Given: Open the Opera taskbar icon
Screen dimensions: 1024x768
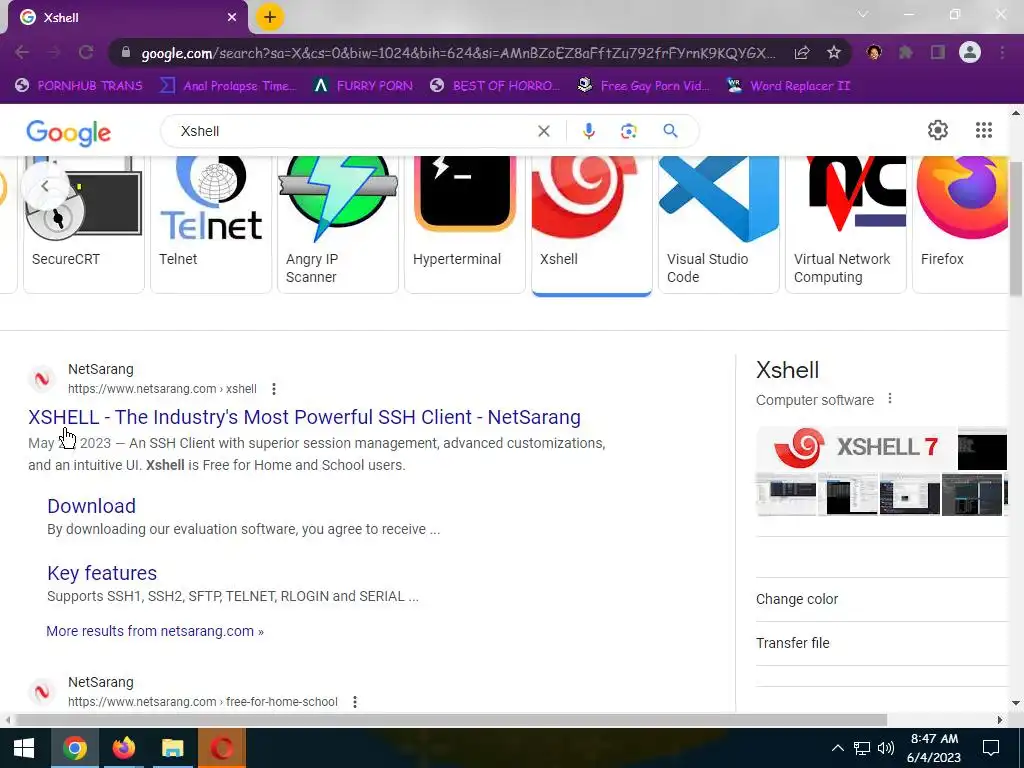Looking at the screenshot, I should pos(221,748).
